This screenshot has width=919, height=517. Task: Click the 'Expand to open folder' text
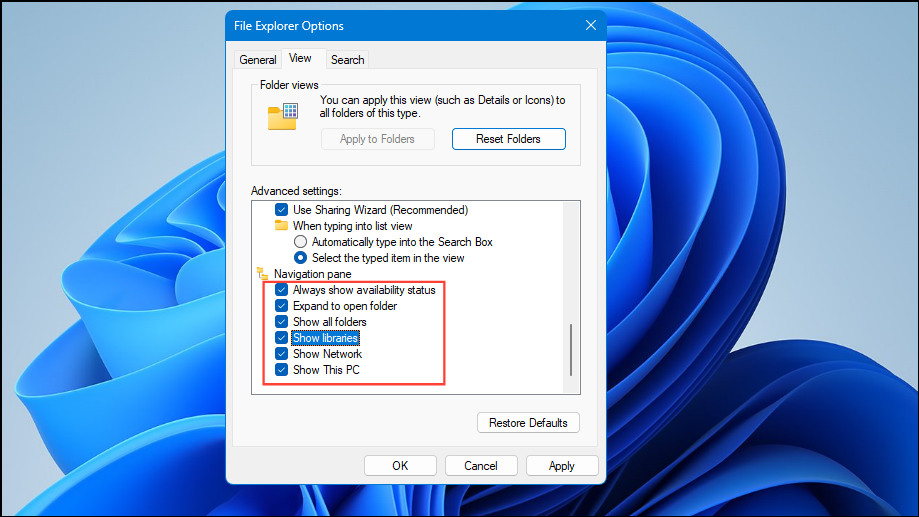tap(345, 306)
